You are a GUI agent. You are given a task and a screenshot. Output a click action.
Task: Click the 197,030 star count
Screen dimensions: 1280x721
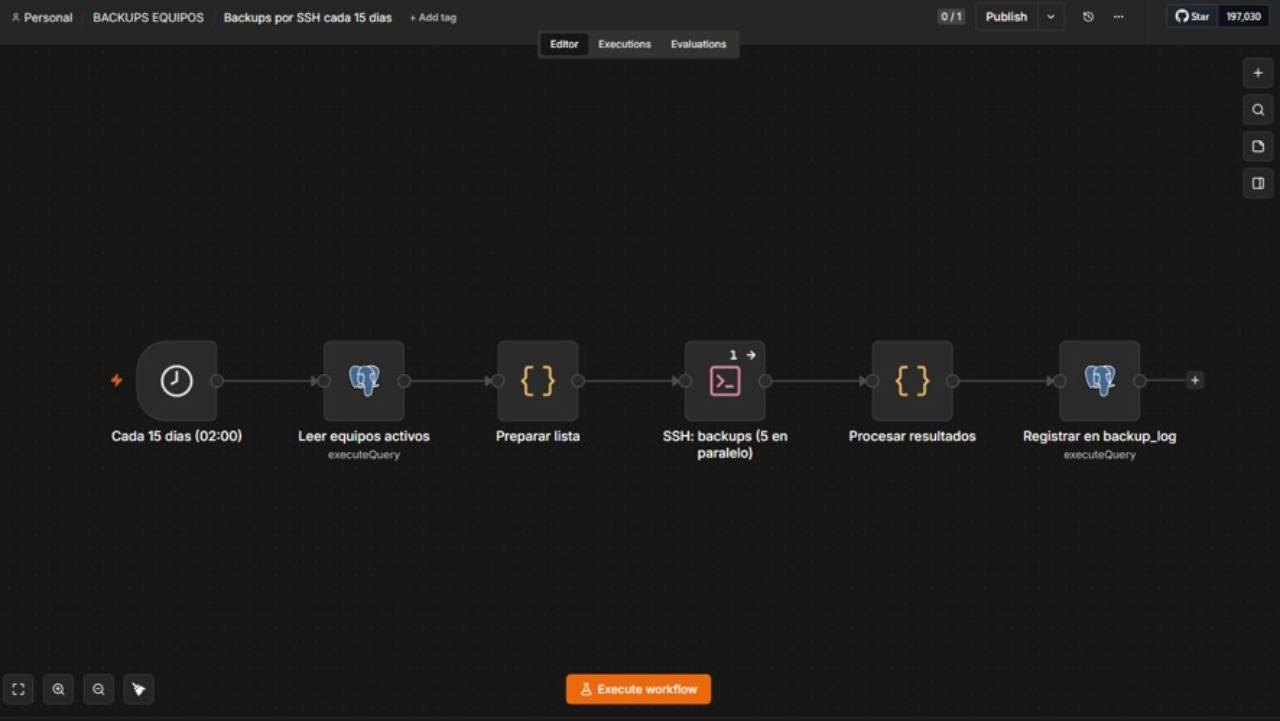pyautogui.click(x=1243, y=17)
